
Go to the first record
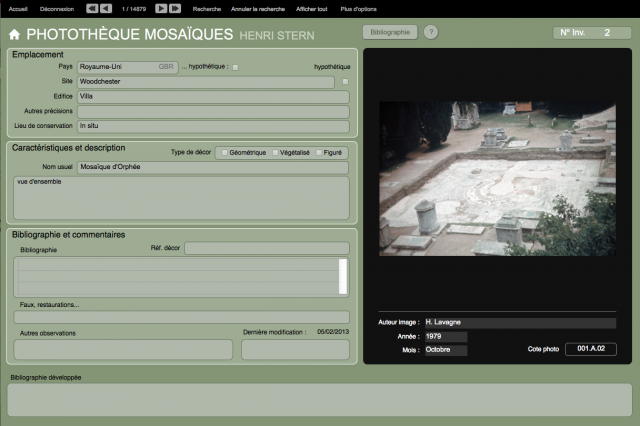click(92, 9)
